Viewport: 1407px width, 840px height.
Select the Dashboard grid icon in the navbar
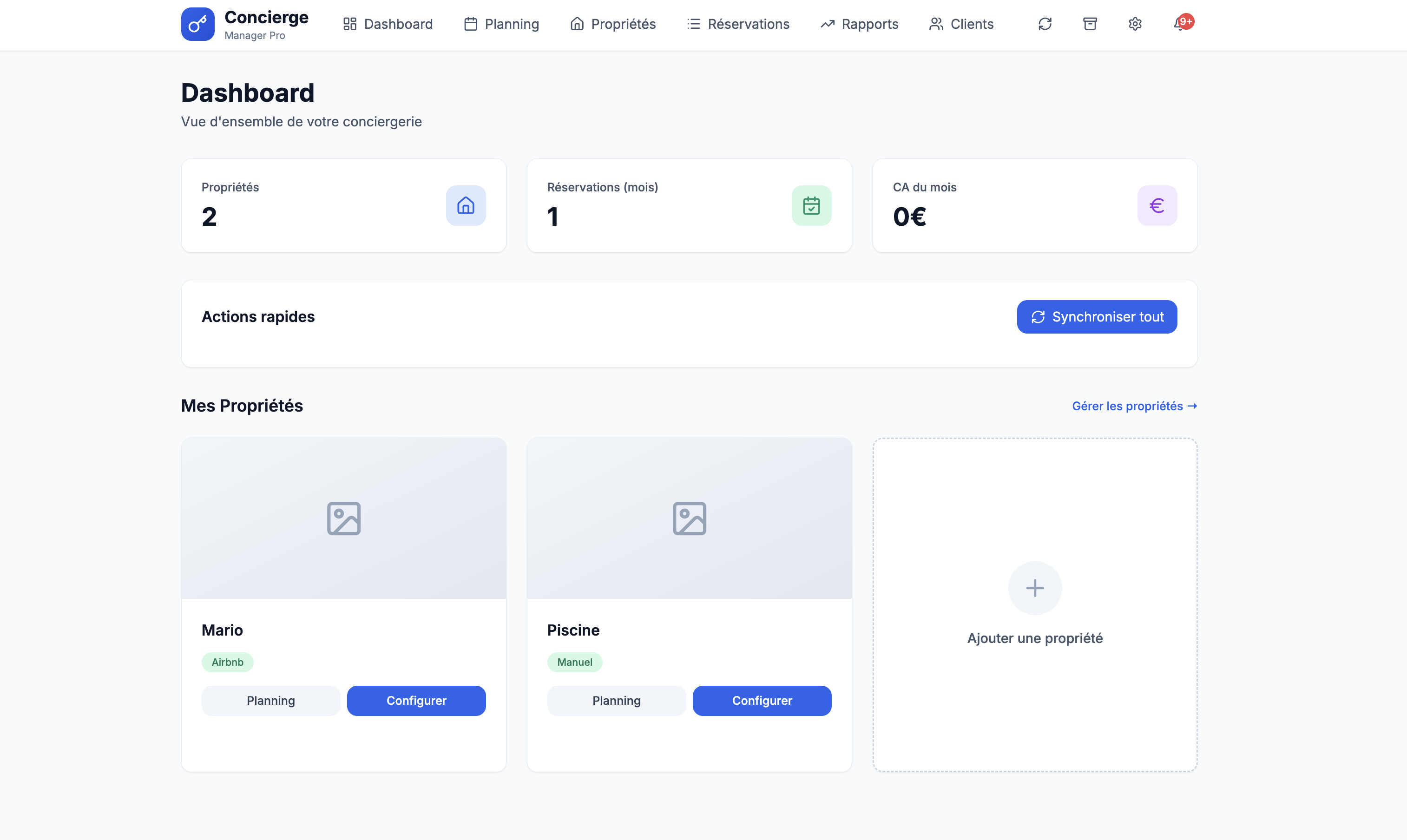(349, 24)
